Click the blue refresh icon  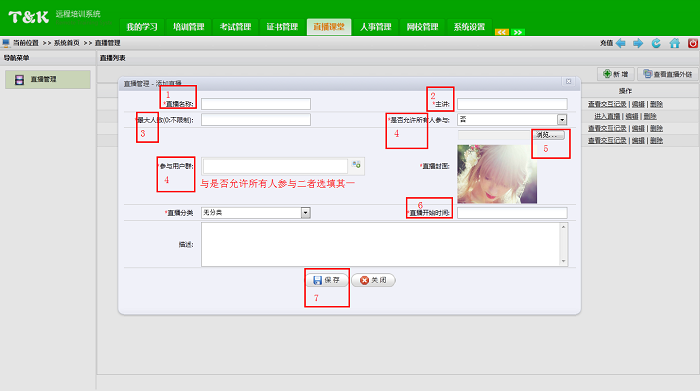(656, 43)
